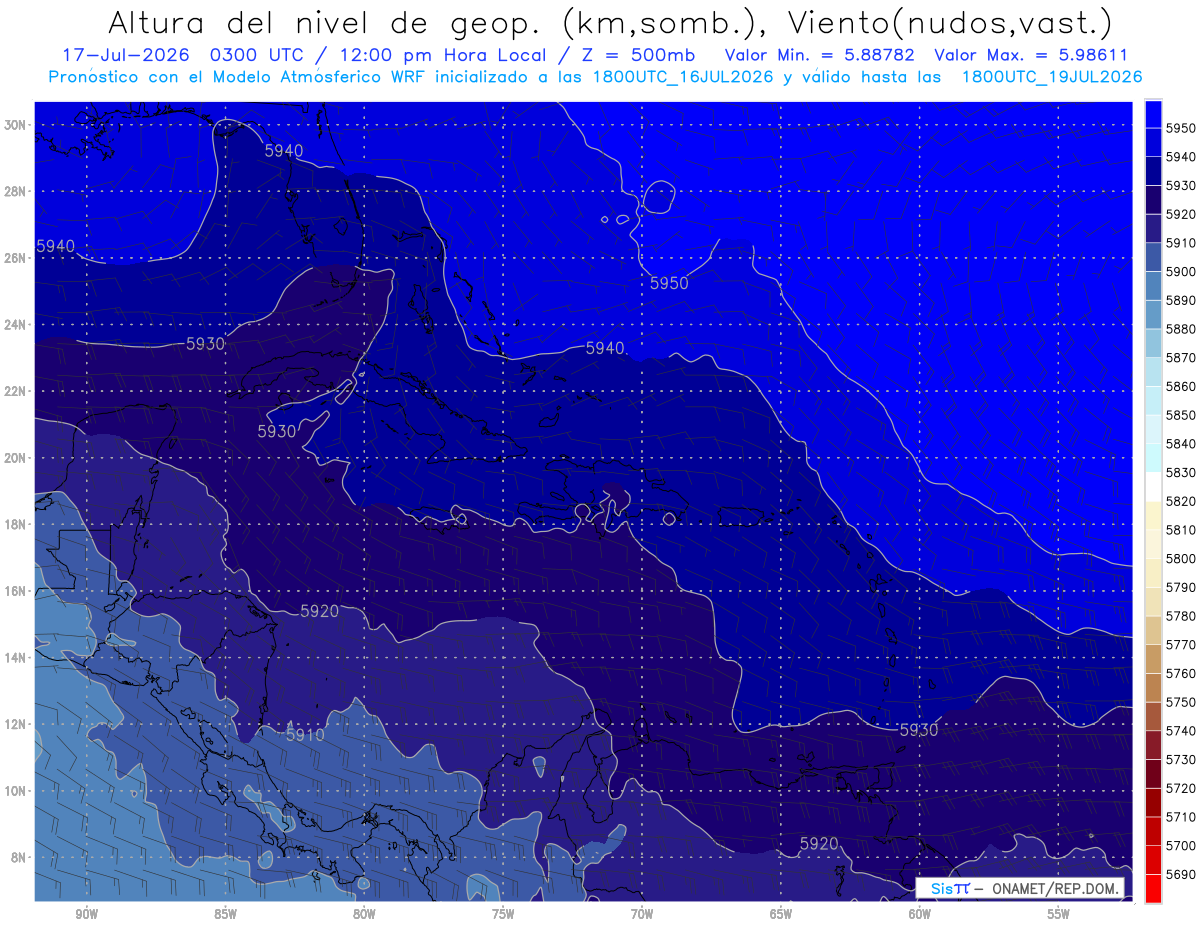
Task: Select the init time "1800UTC_16JUL2026"
Action: coord(683,77)
